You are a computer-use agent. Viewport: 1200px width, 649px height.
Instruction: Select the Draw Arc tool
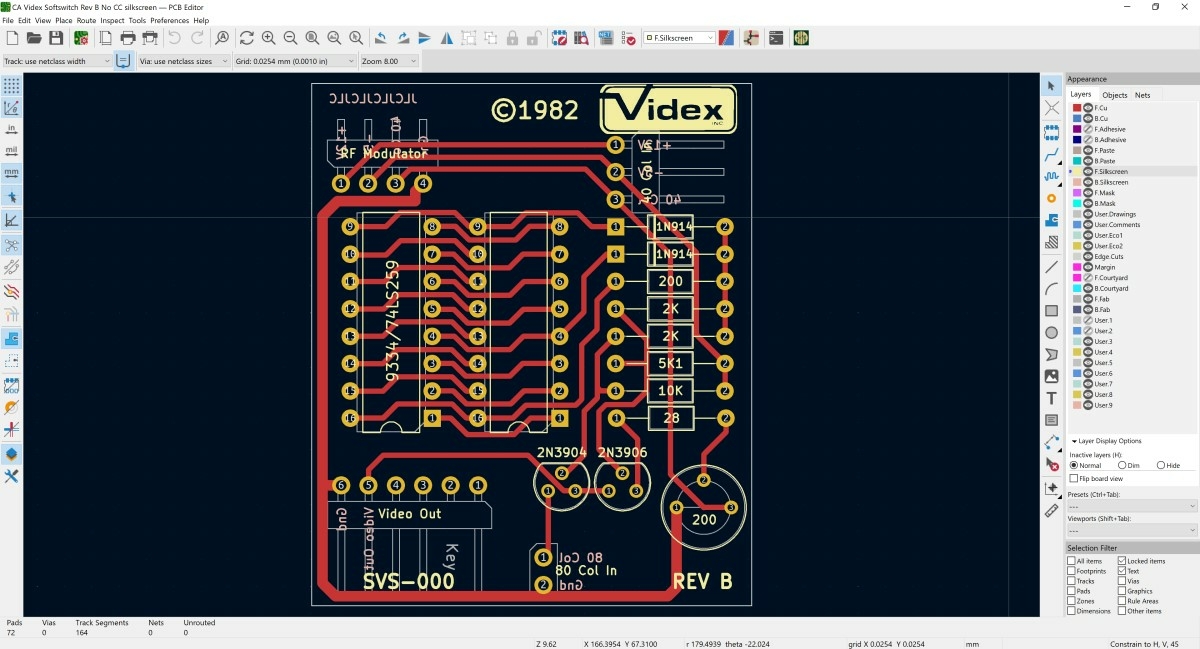pyautogui.click(x=1052, y=289)
